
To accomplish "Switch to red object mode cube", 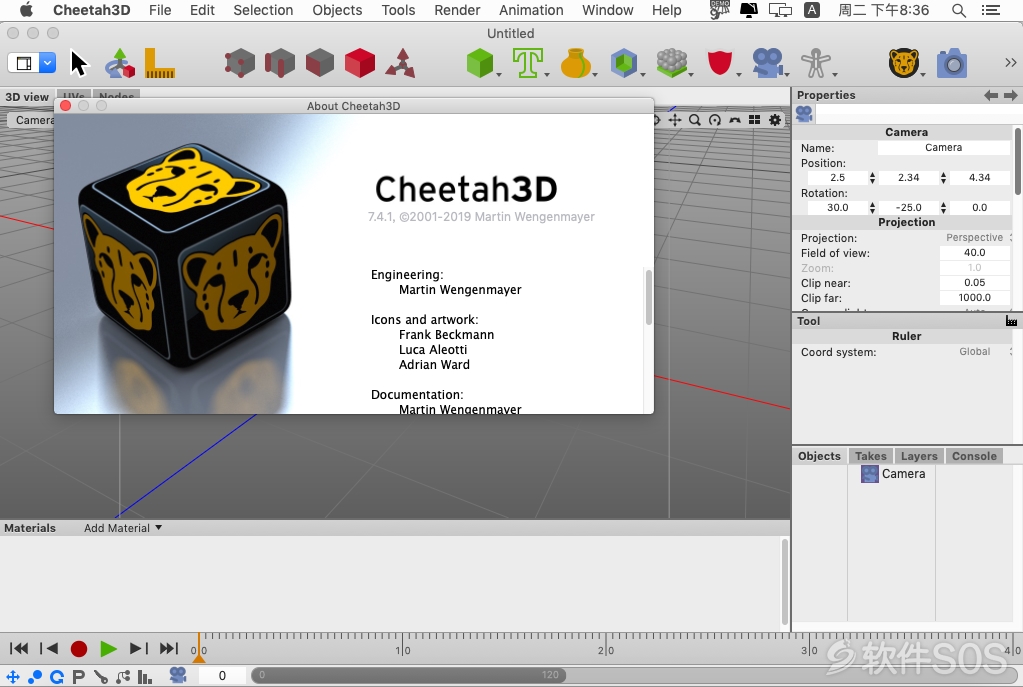I will click(359, 63).
